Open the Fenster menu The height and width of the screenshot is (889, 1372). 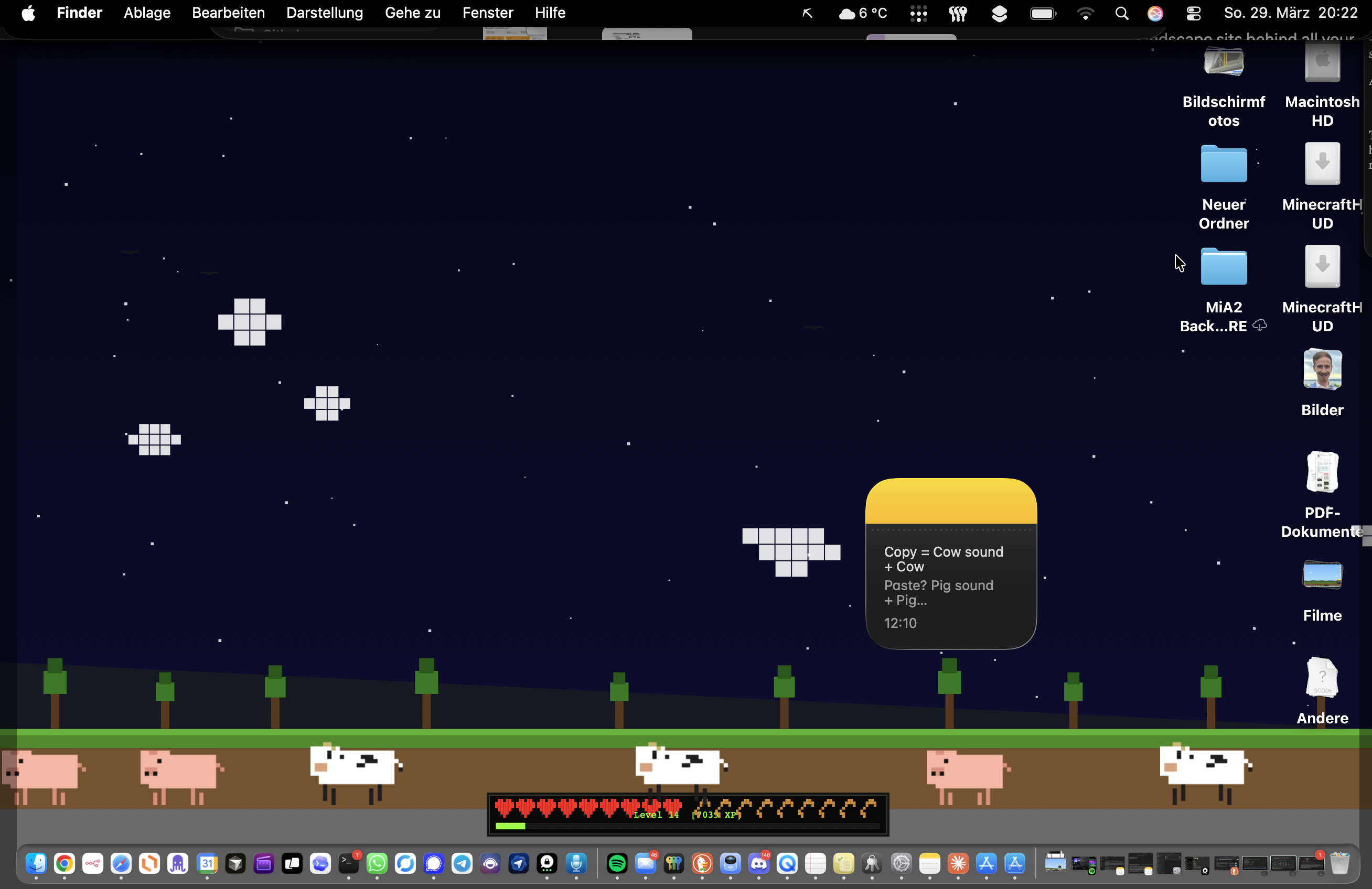488,13
